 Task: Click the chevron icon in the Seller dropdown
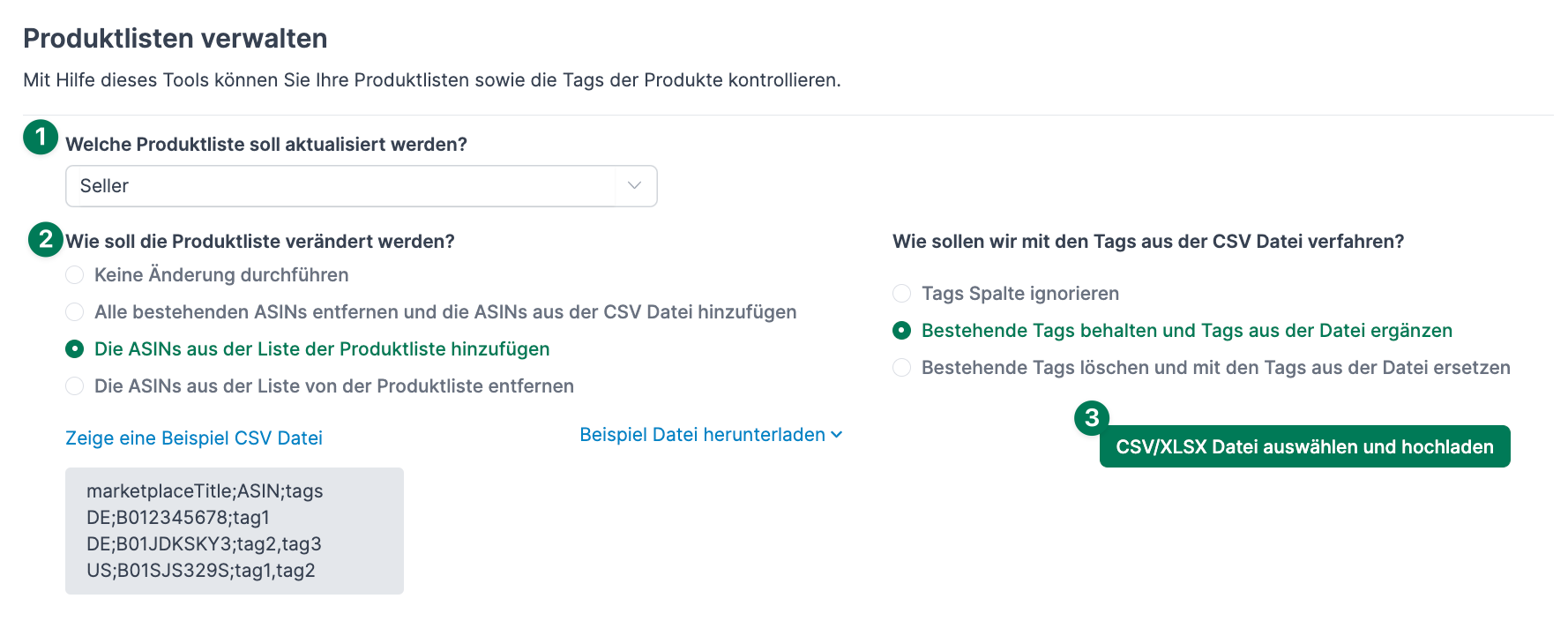pos(632,186)
